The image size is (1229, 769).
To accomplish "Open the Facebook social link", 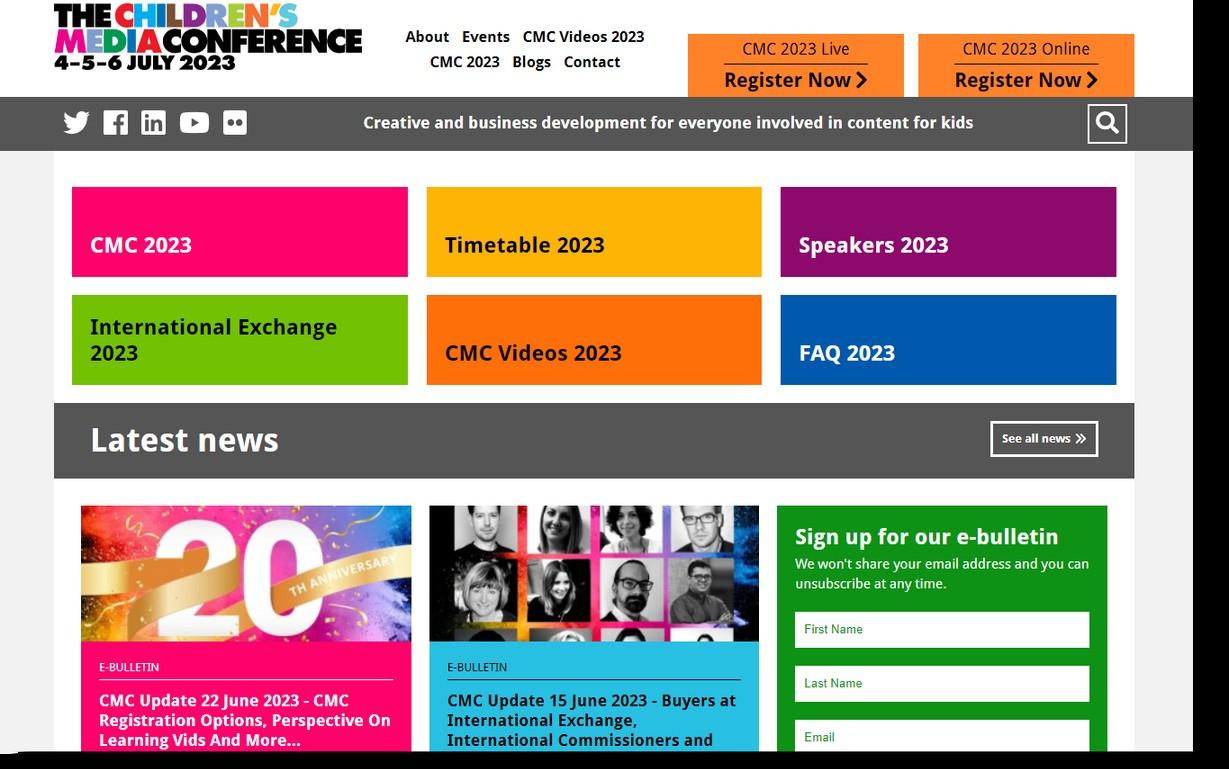I will coord(115,123).
